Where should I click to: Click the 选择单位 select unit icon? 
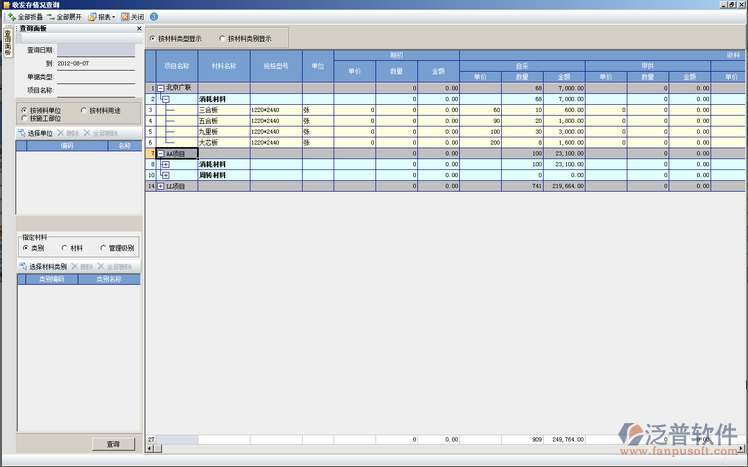point(23,132)
